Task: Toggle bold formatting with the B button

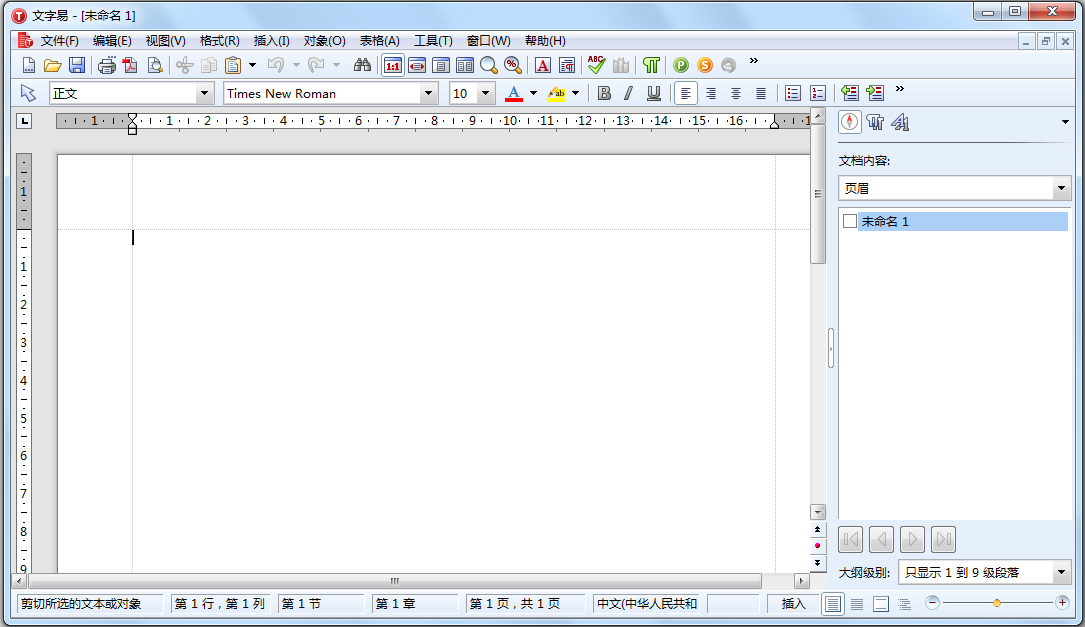Action: click(x=604, y=93)
